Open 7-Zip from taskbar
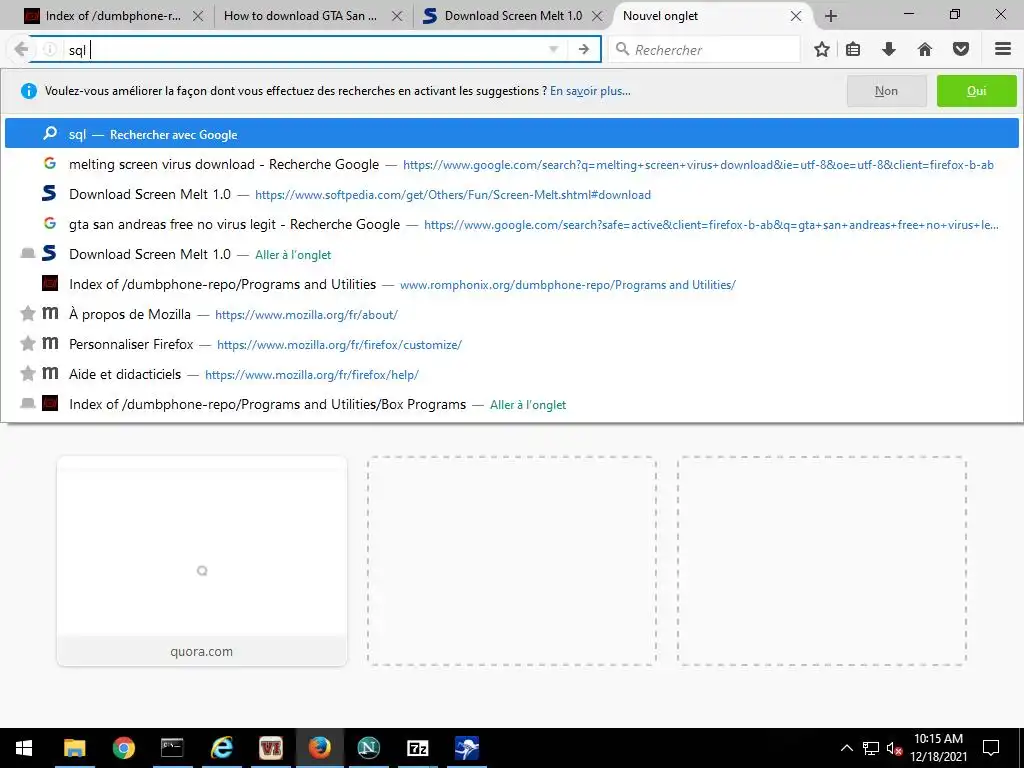1024x768 pixels. (417, 748)
